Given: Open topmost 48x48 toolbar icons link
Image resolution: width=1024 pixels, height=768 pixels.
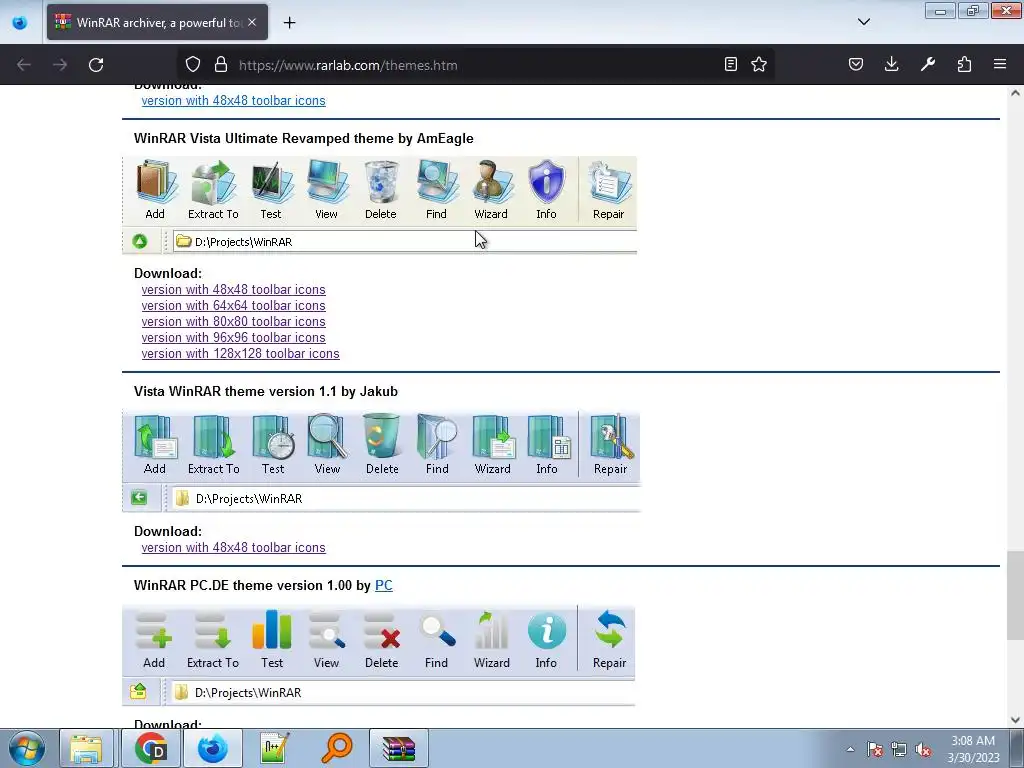Looking at the screenshot, I should pyautogui.click(x=233, y=101).
